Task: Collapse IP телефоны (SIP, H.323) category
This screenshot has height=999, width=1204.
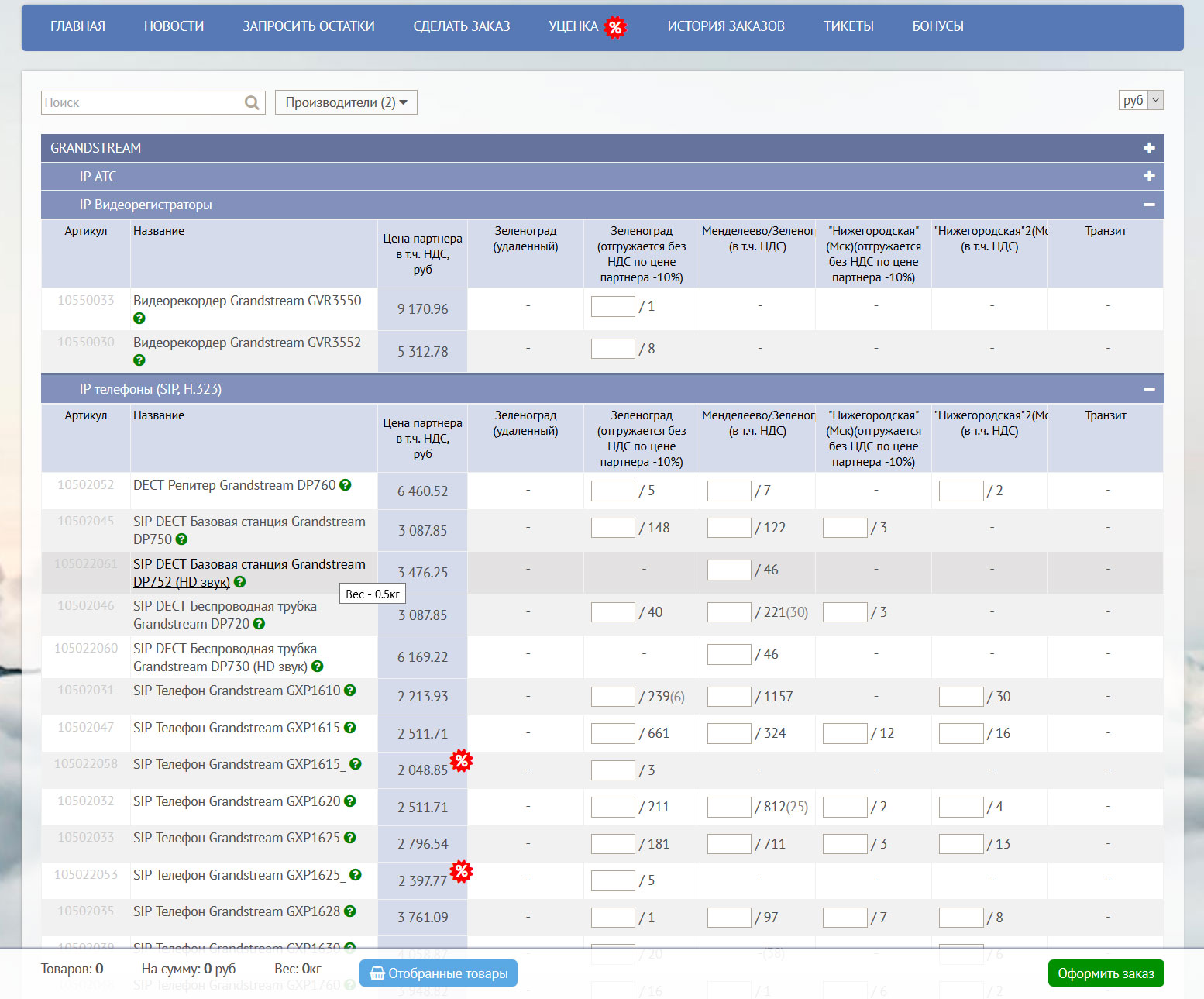Action: pyautogui.click(x=1149, y=389)
